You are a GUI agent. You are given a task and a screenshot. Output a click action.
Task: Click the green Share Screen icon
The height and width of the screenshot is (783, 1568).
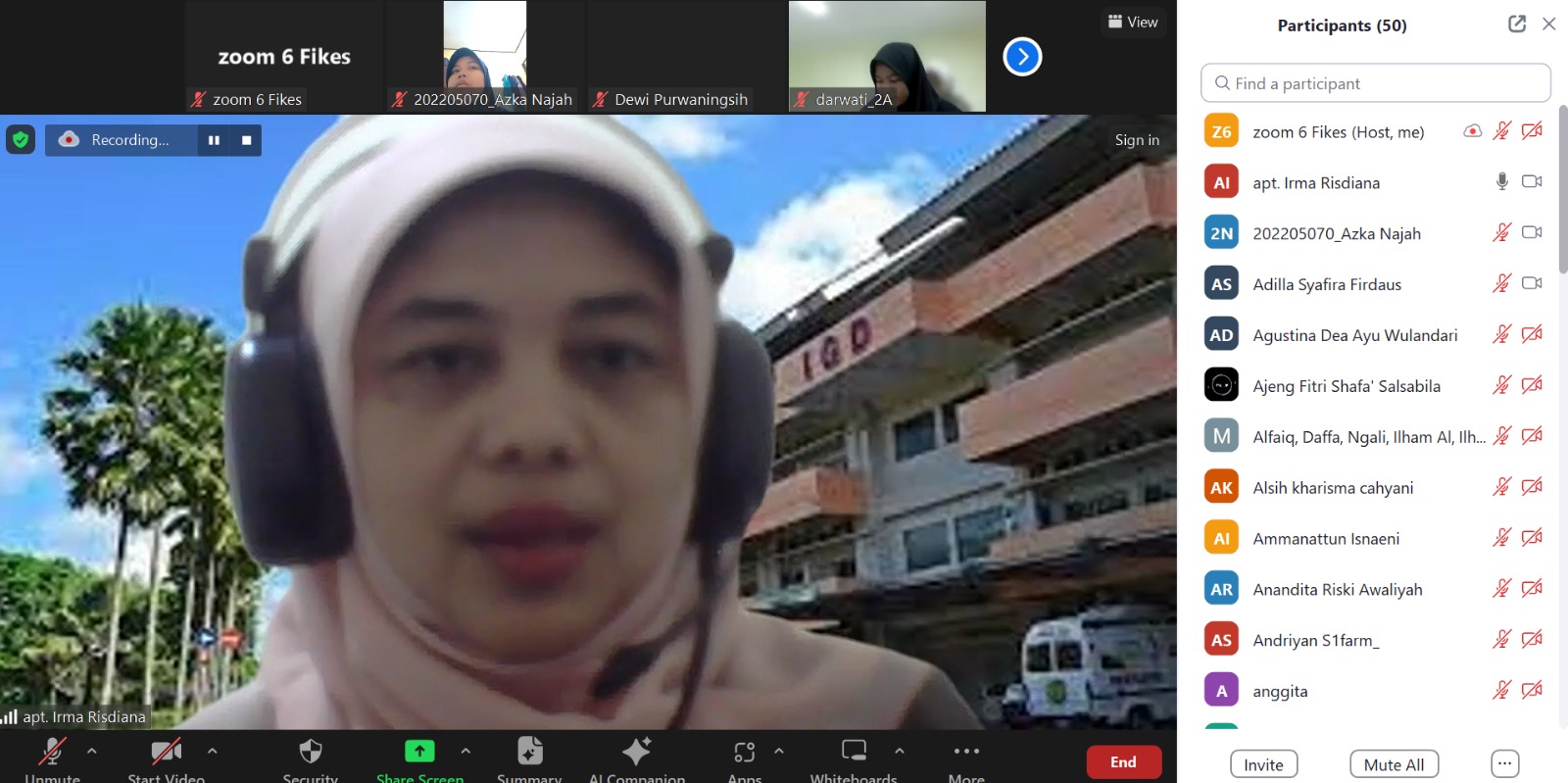tap(419, 751)
